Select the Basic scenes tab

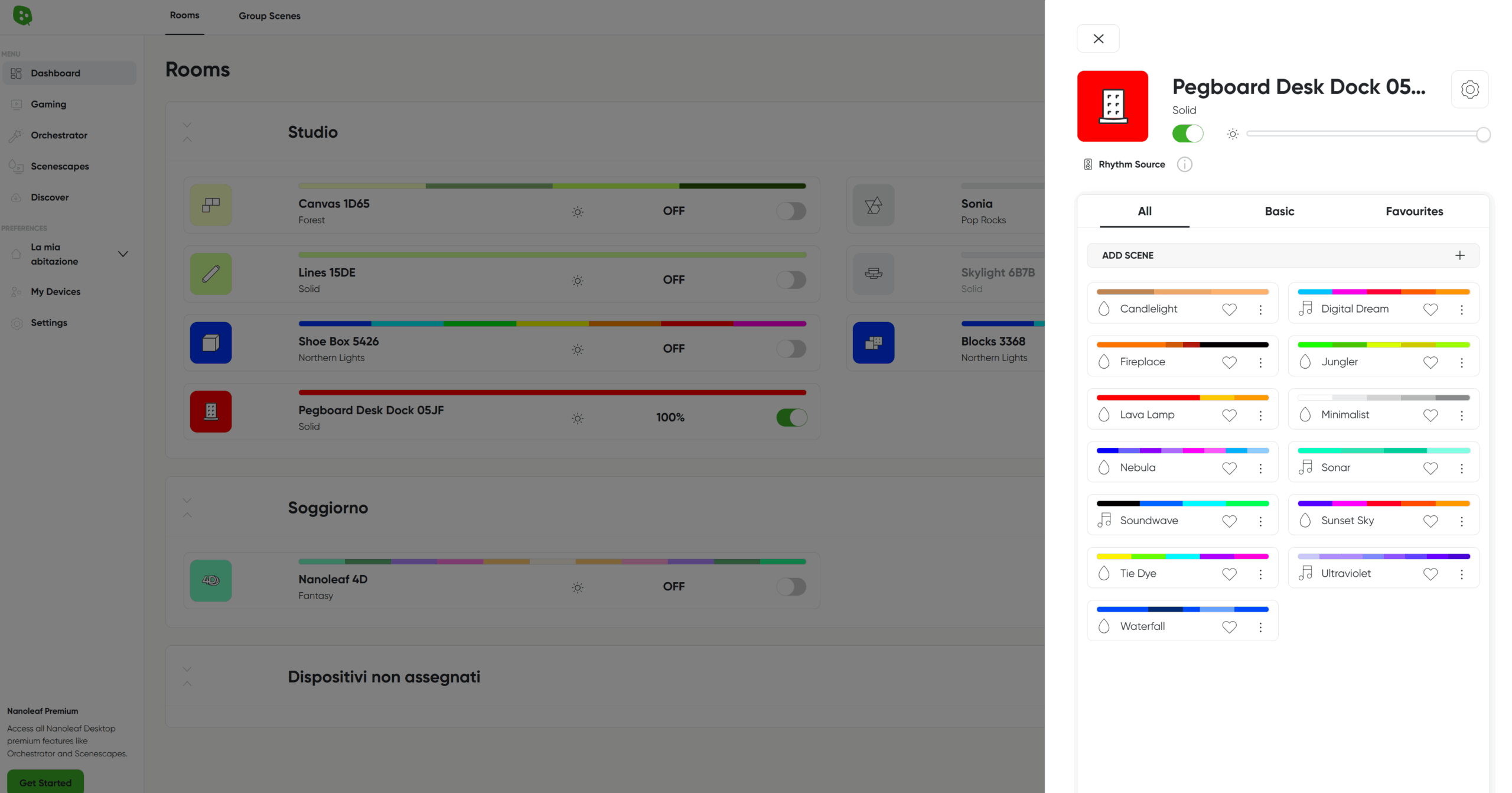[1279, 211]
